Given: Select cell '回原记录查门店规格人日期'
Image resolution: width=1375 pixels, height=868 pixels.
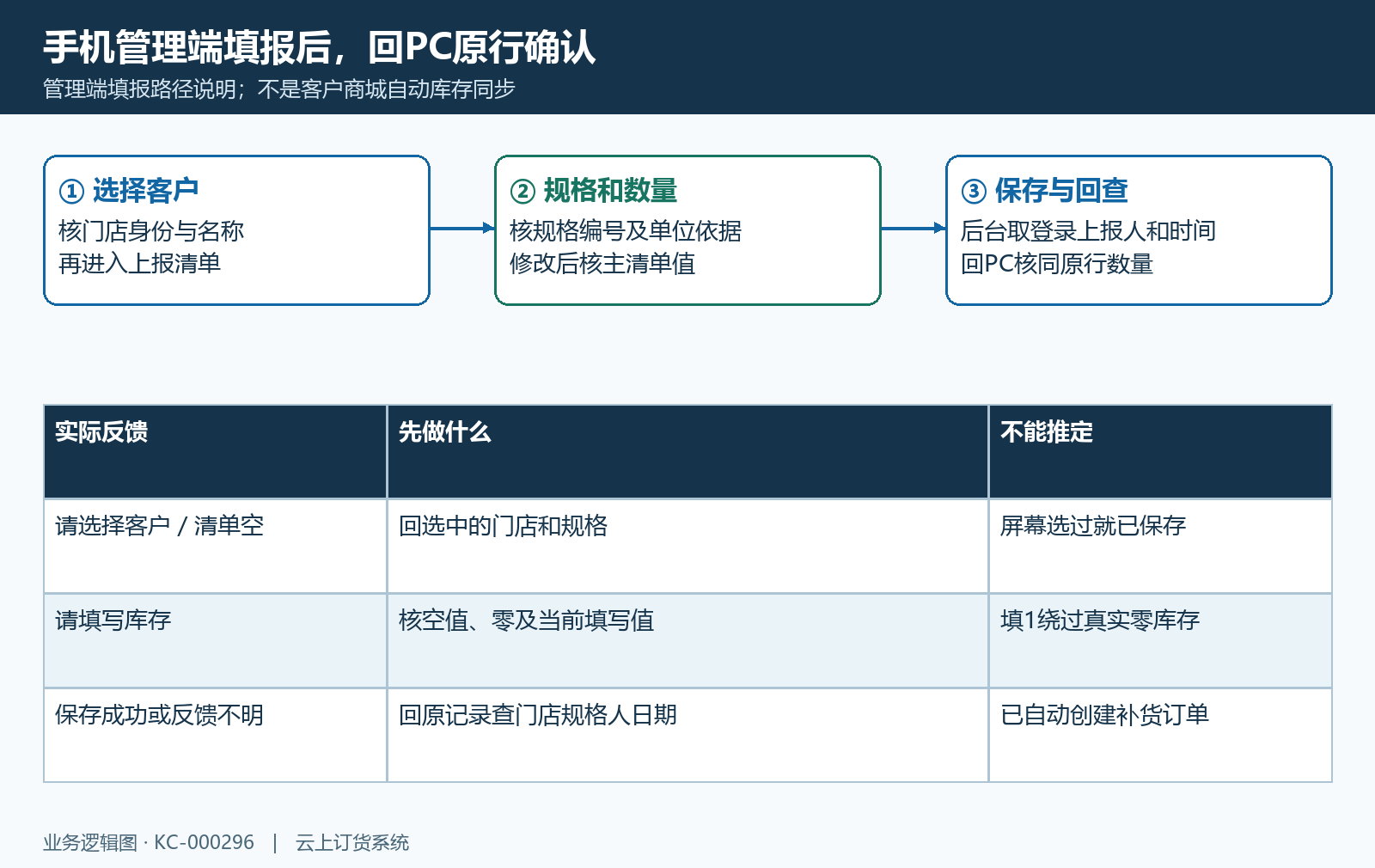Looking at the screenshot, I should click(x=687, y=736).
